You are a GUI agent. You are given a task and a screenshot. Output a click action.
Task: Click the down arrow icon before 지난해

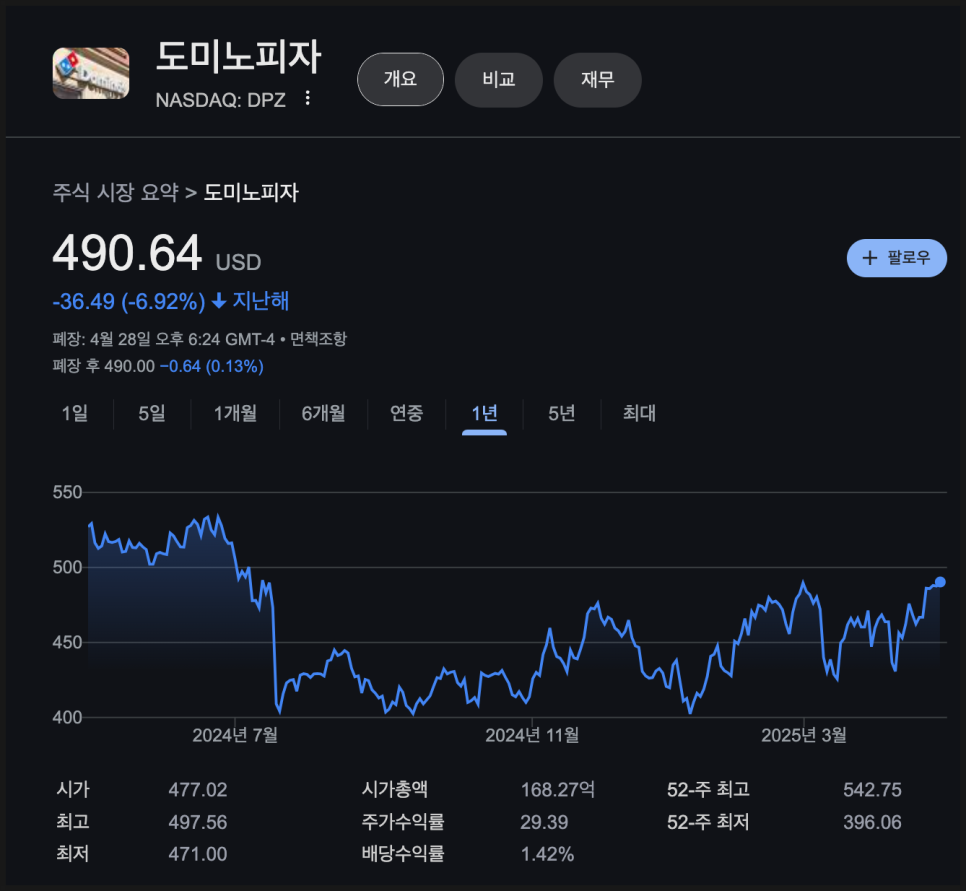click(x=219, y=301)
